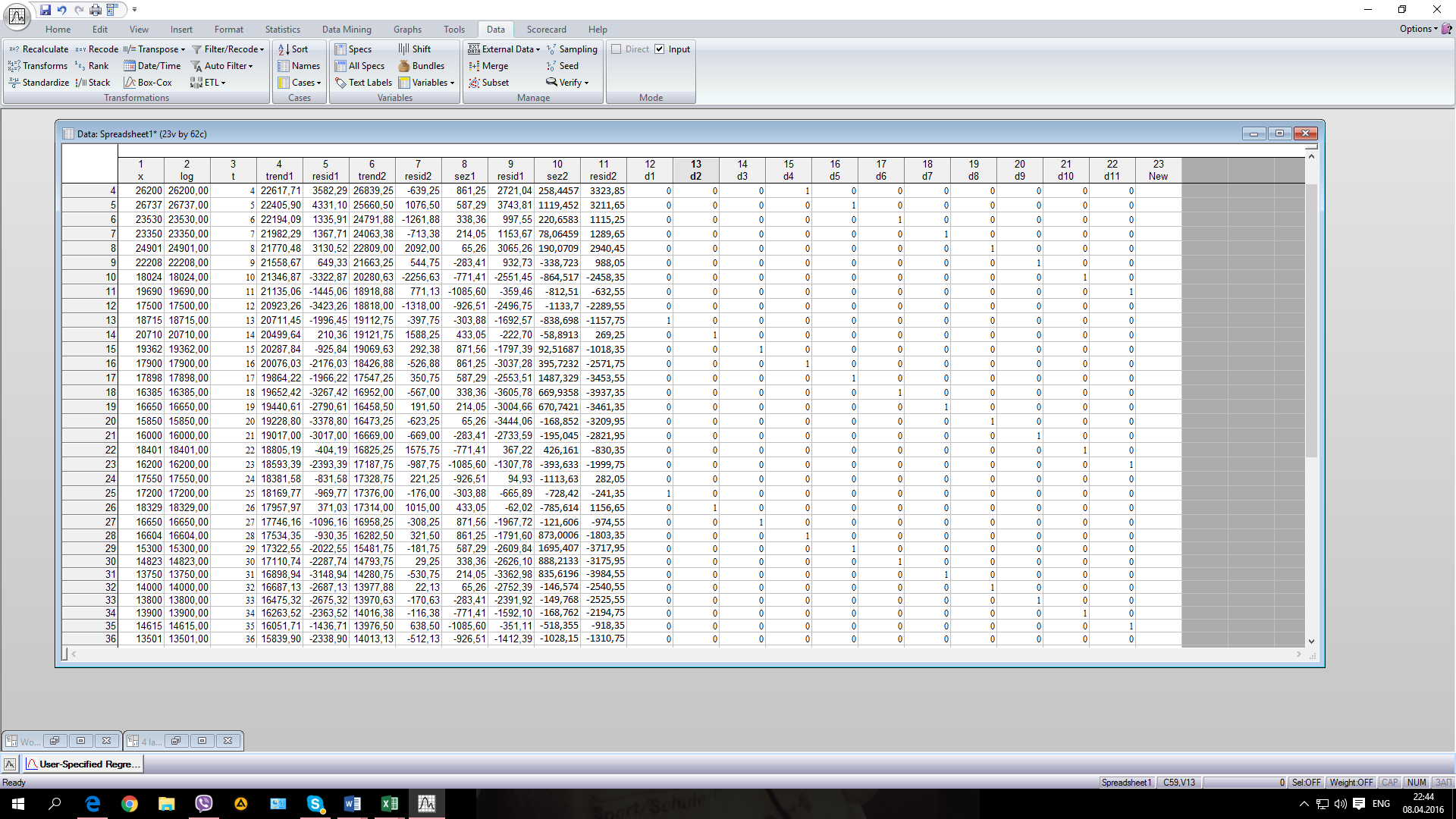Toggle the Input mode checkbox

660,49
